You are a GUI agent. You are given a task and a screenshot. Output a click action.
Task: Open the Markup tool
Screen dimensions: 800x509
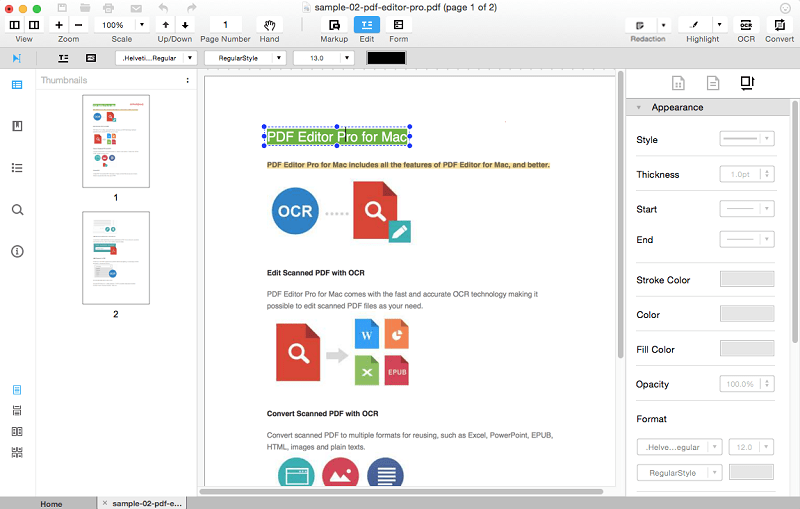pos(334,25)
